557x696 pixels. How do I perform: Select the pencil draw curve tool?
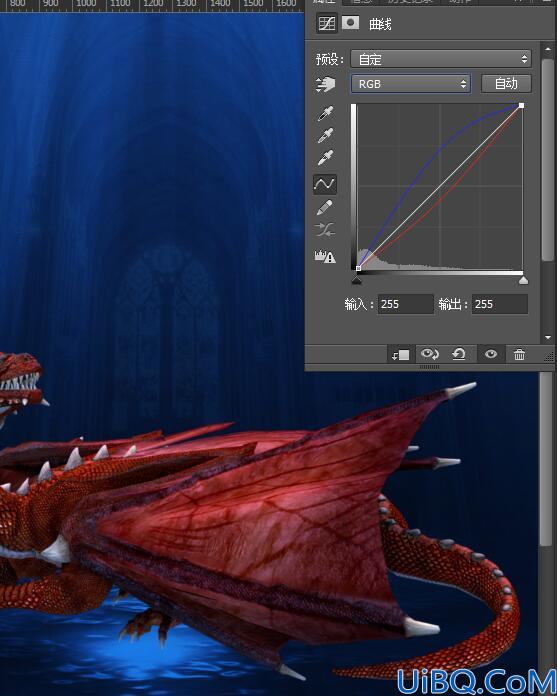[x=325, y=207]
